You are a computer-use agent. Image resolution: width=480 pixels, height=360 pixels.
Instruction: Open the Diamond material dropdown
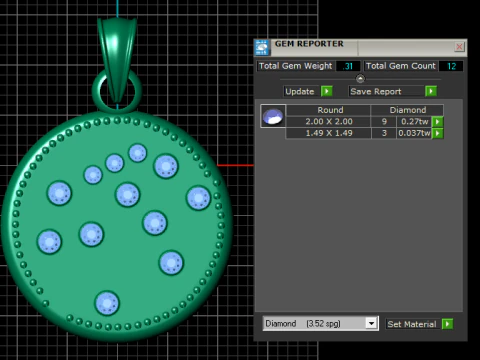pyautogui.click(x=371, y=323)
